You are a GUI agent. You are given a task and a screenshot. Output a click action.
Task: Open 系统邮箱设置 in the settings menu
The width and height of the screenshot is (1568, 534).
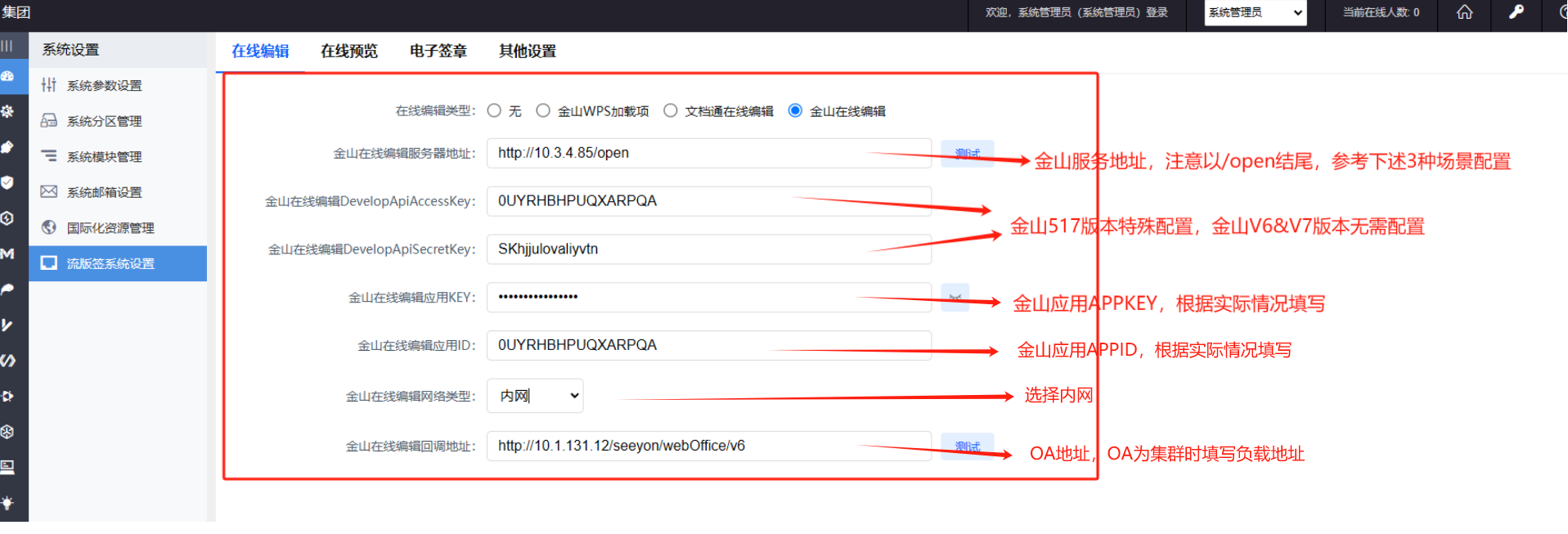click(118, 192)
